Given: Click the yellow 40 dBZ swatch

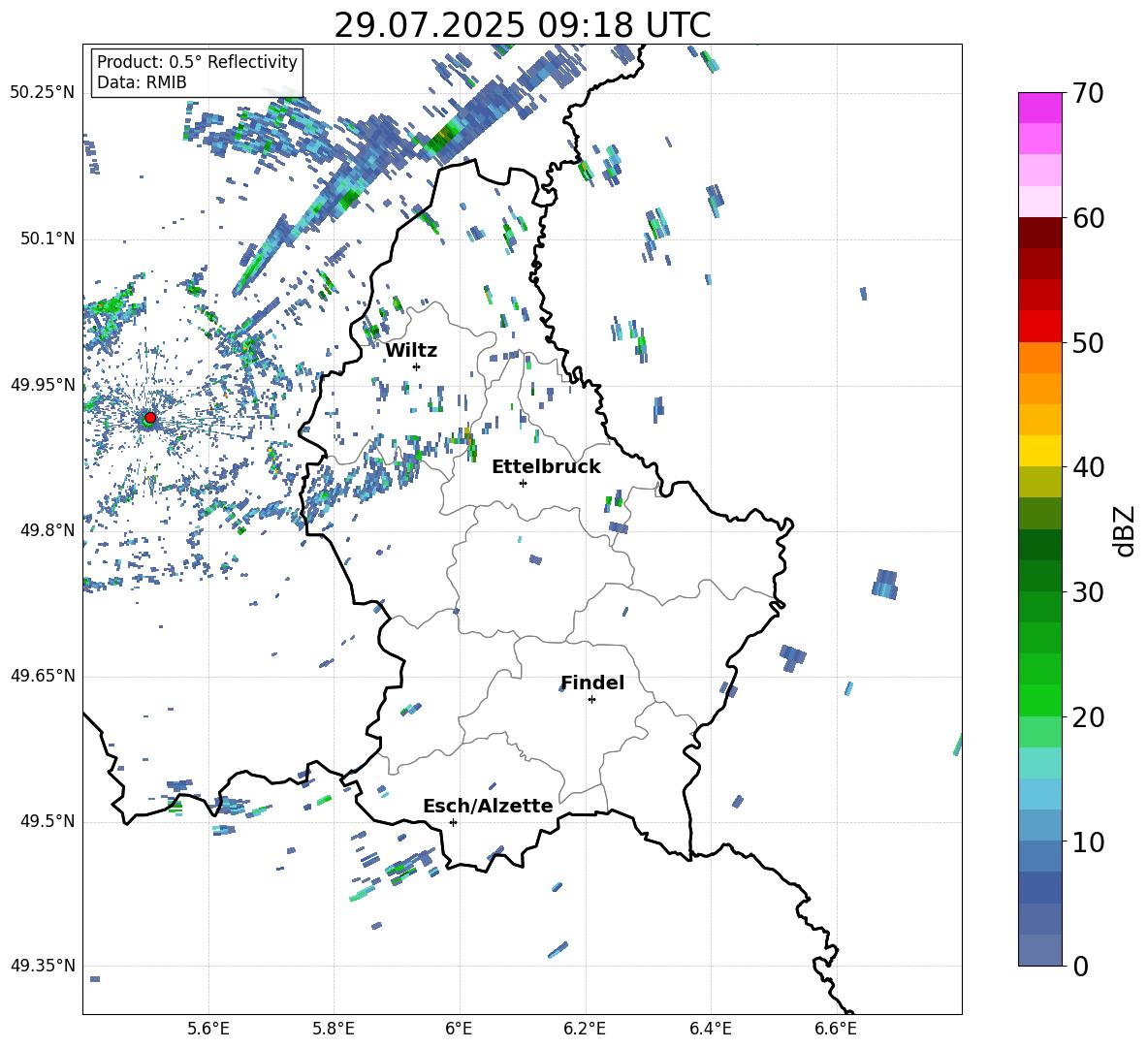Looking at the screenshot, I should (1040, 451).
